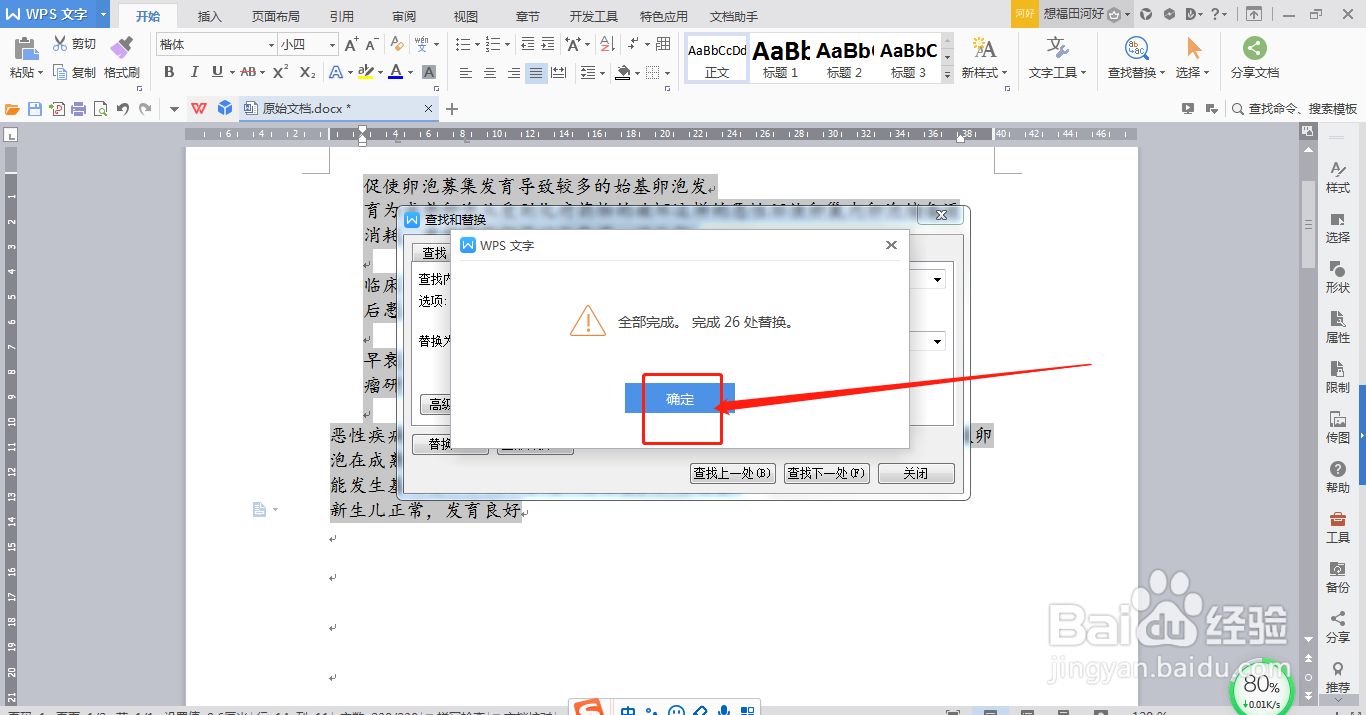The width and height of the screenshot is (1366, 715).
Task: Apply the 标题 2 style
Action: click(x=845, y=59)
